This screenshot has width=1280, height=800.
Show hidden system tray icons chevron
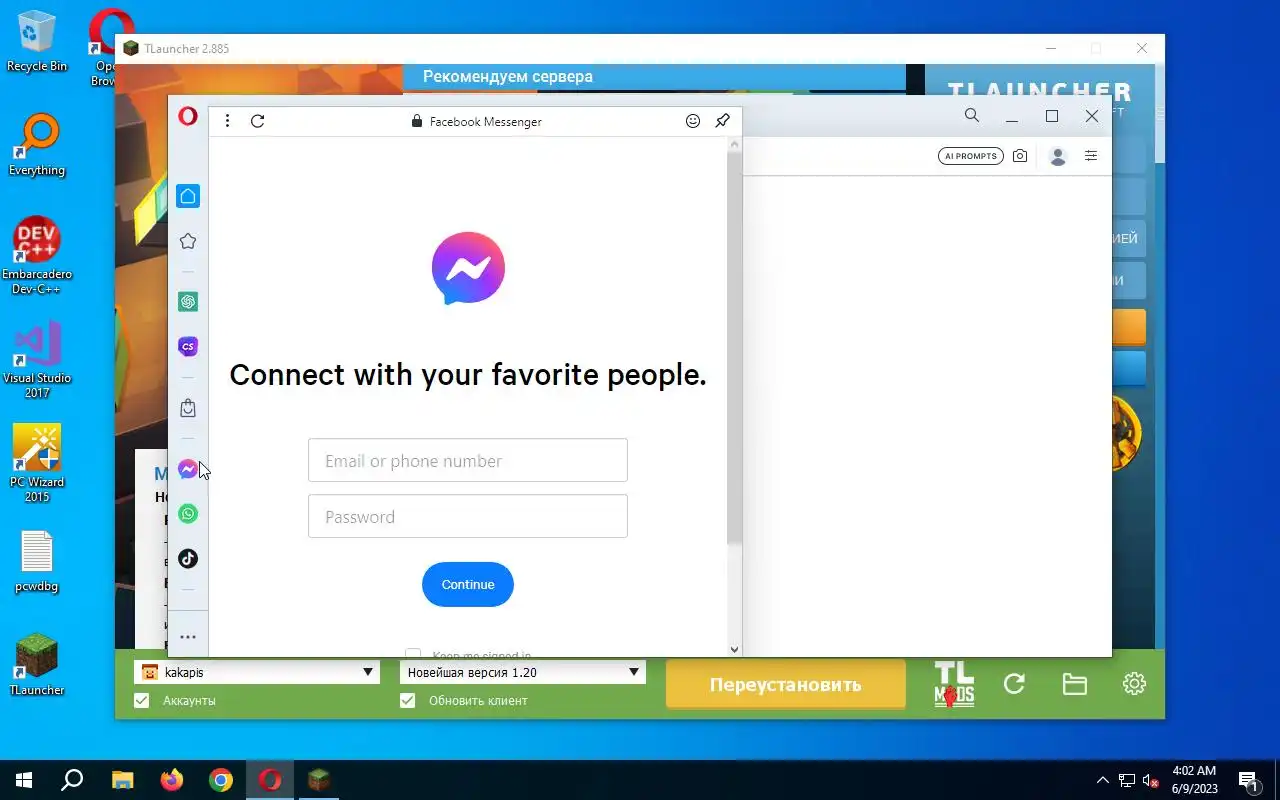(x=1103, y=780)
